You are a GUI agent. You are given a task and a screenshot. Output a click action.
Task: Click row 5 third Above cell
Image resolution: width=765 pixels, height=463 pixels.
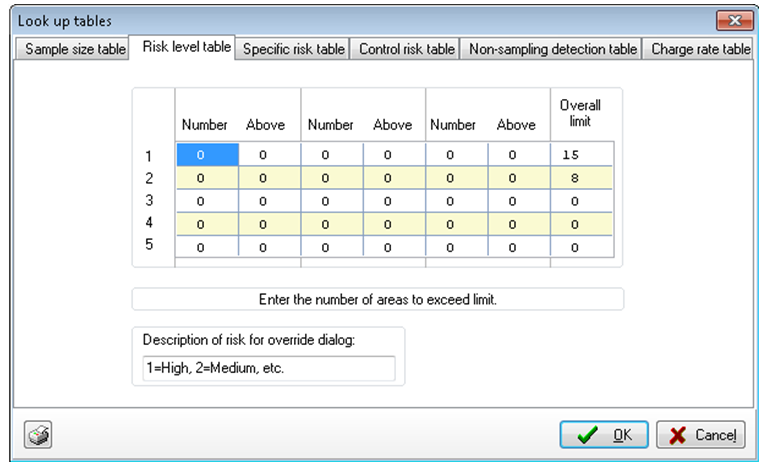(520, 247)
